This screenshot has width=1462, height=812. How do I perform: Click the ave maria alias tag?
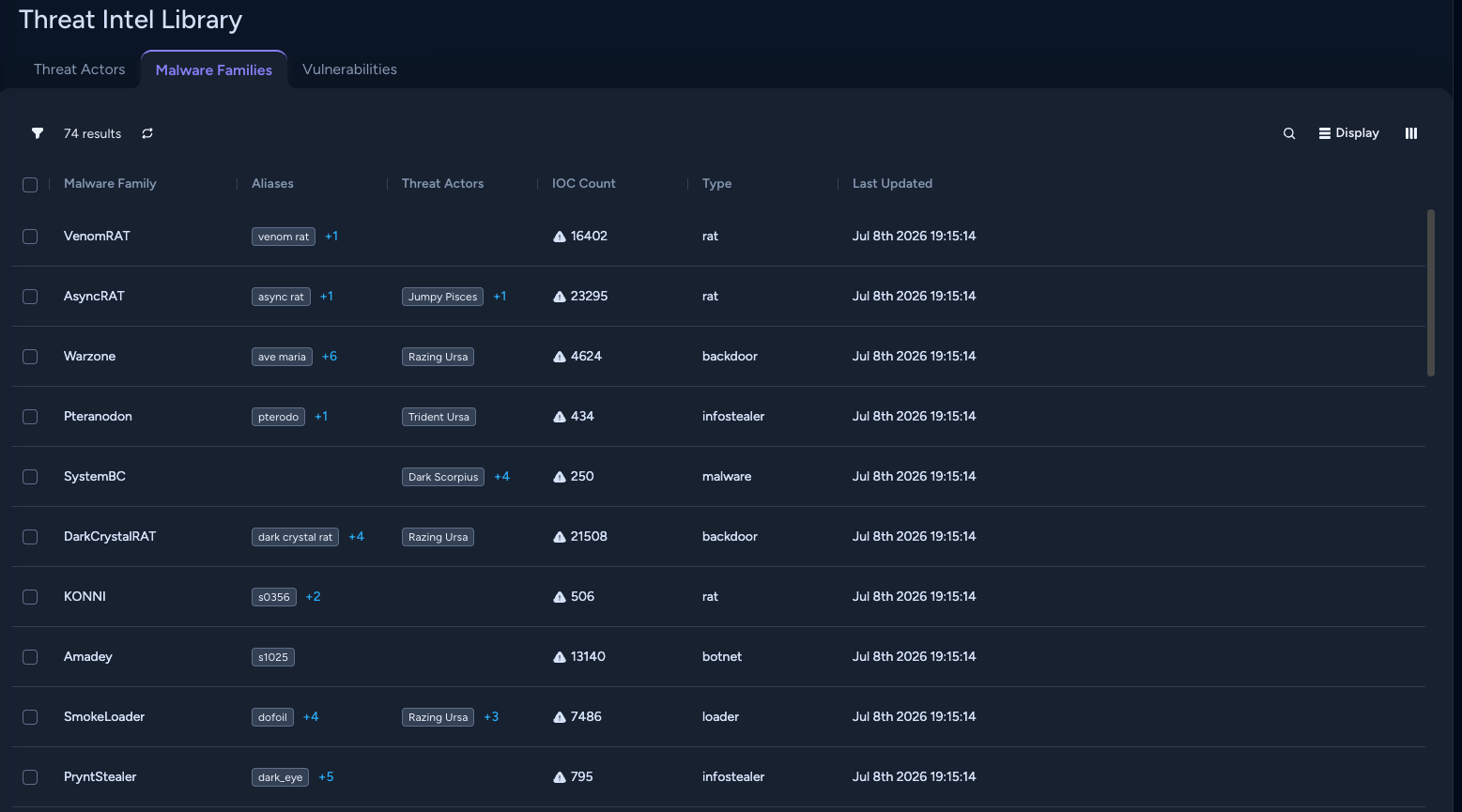282,357
